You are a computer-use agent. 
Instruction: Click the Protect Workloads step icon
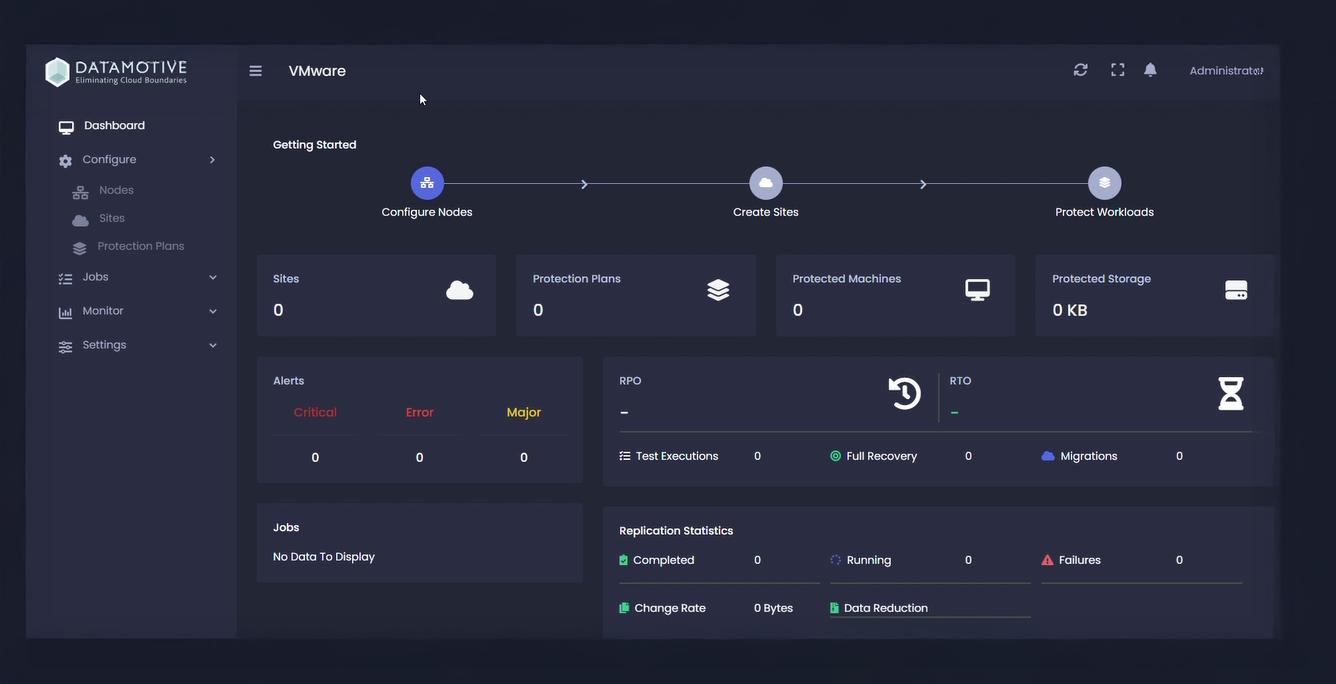click(1104, 183)
